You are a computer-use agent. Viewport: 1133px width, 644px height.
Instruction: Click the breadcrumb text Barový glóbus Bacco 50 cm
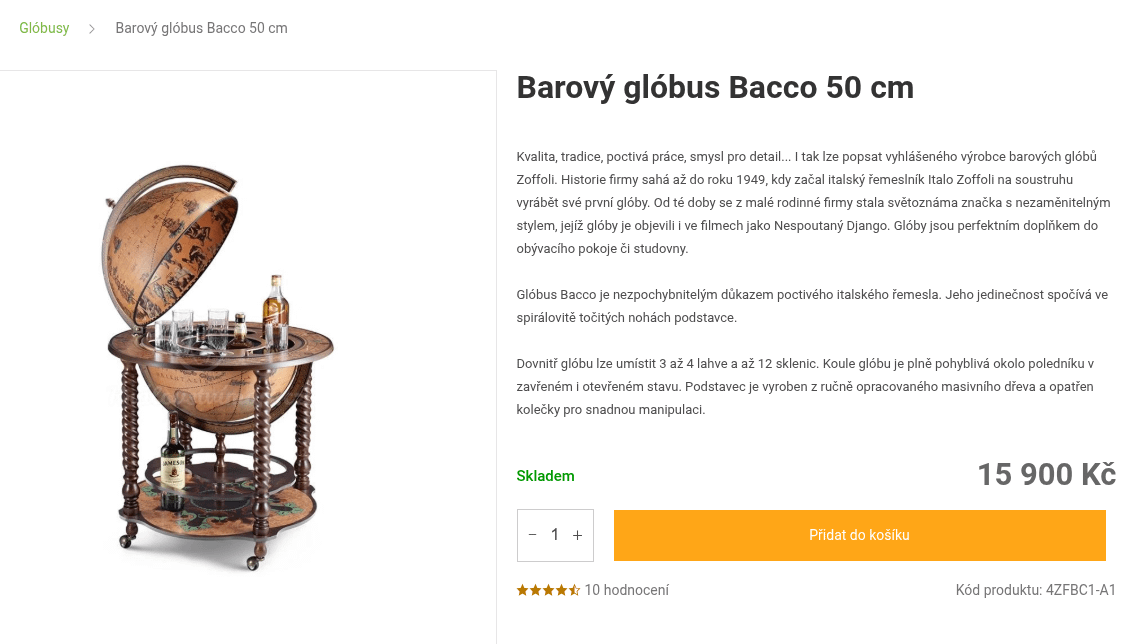(x=201, y=28)
